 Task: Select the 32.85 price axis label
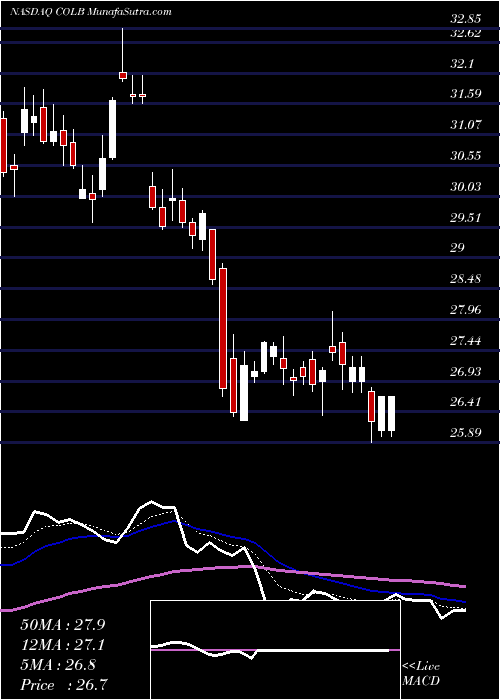[x=466, y=19]
